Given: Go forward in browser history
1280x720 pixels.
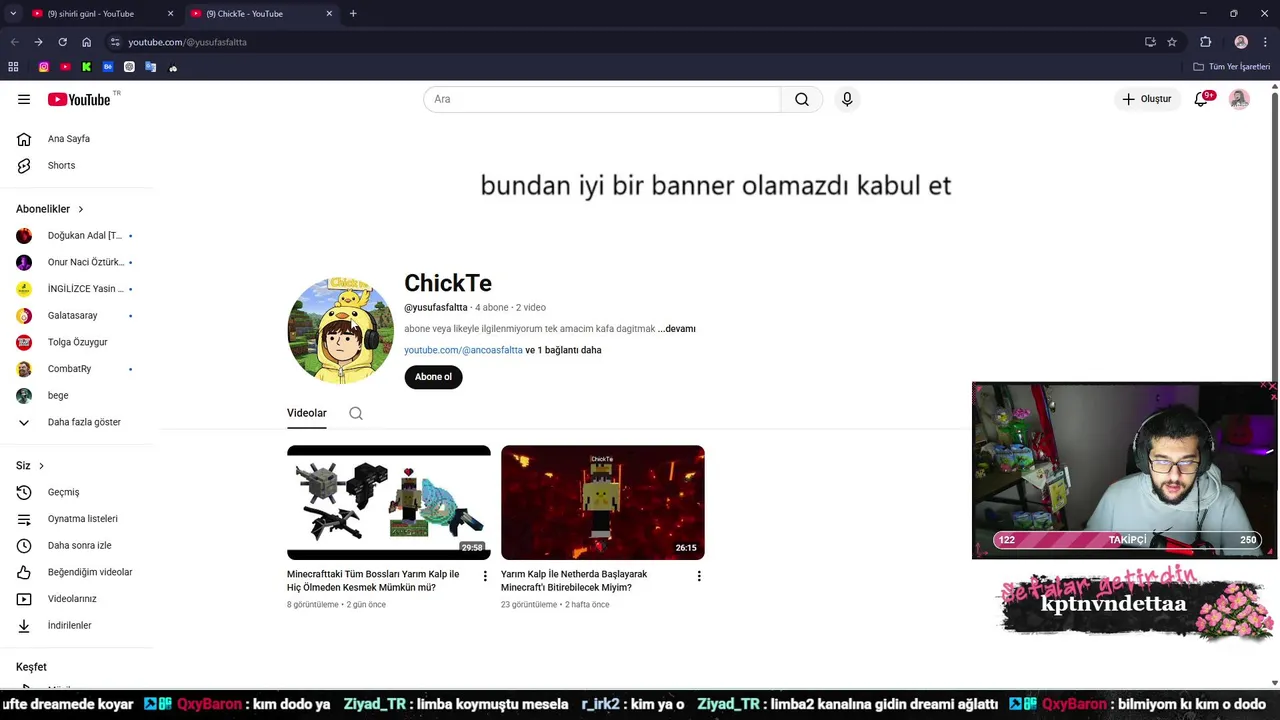Looking at the screenshot, I should pyautogui.click(x=38, y=42).
